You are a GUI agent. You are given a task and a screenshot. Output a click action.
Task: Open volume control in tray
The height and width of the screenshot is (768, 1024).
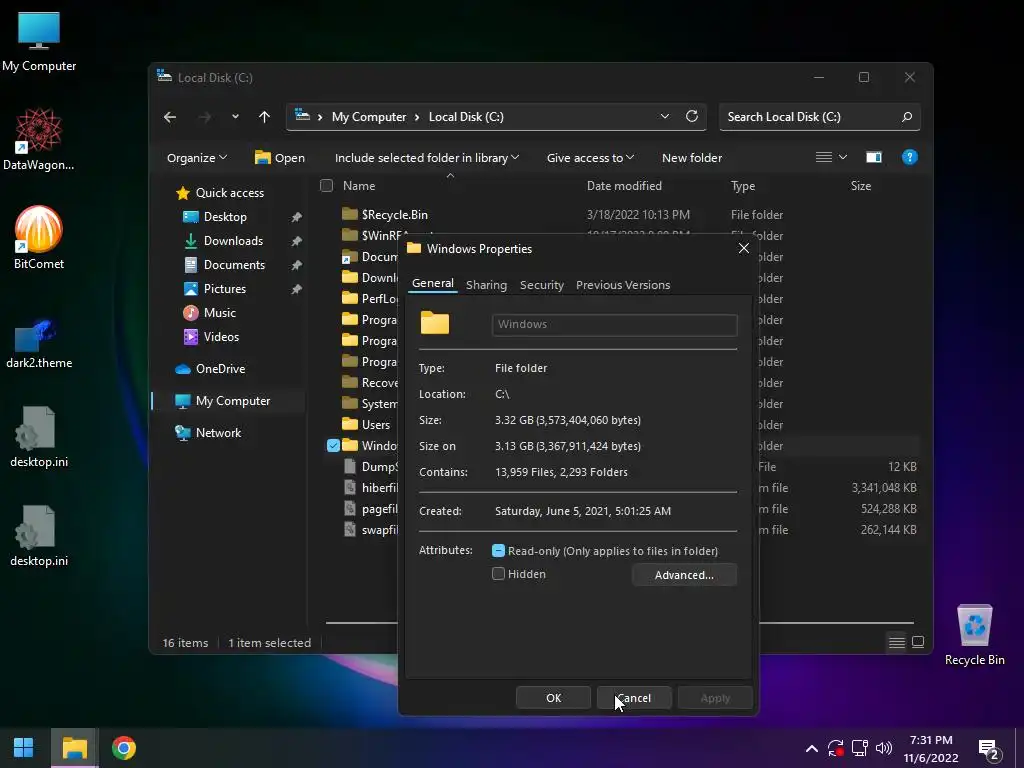884,748
